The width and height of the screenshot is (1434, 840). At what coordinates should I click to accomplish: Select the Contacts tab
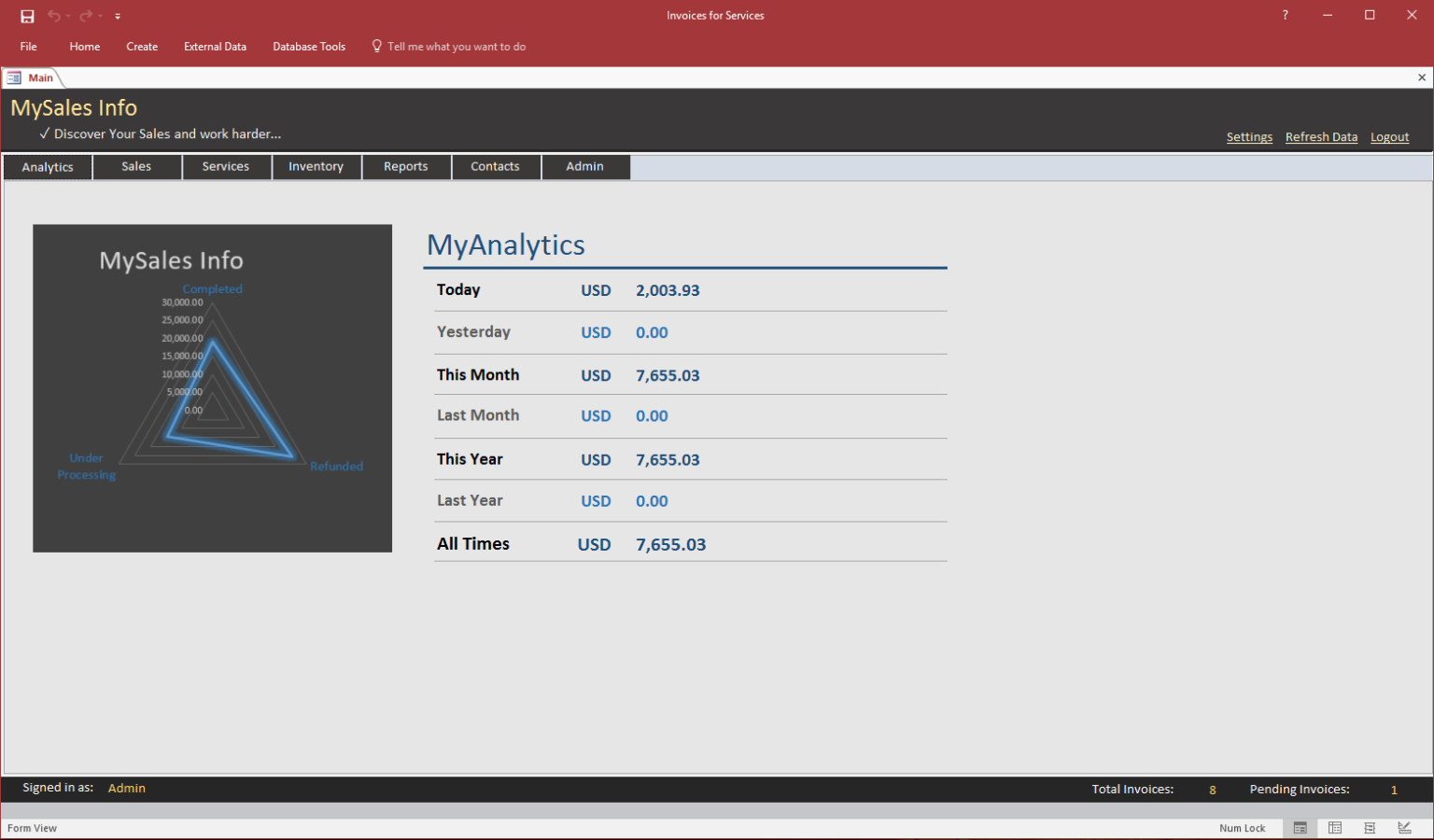coord(495,166)
